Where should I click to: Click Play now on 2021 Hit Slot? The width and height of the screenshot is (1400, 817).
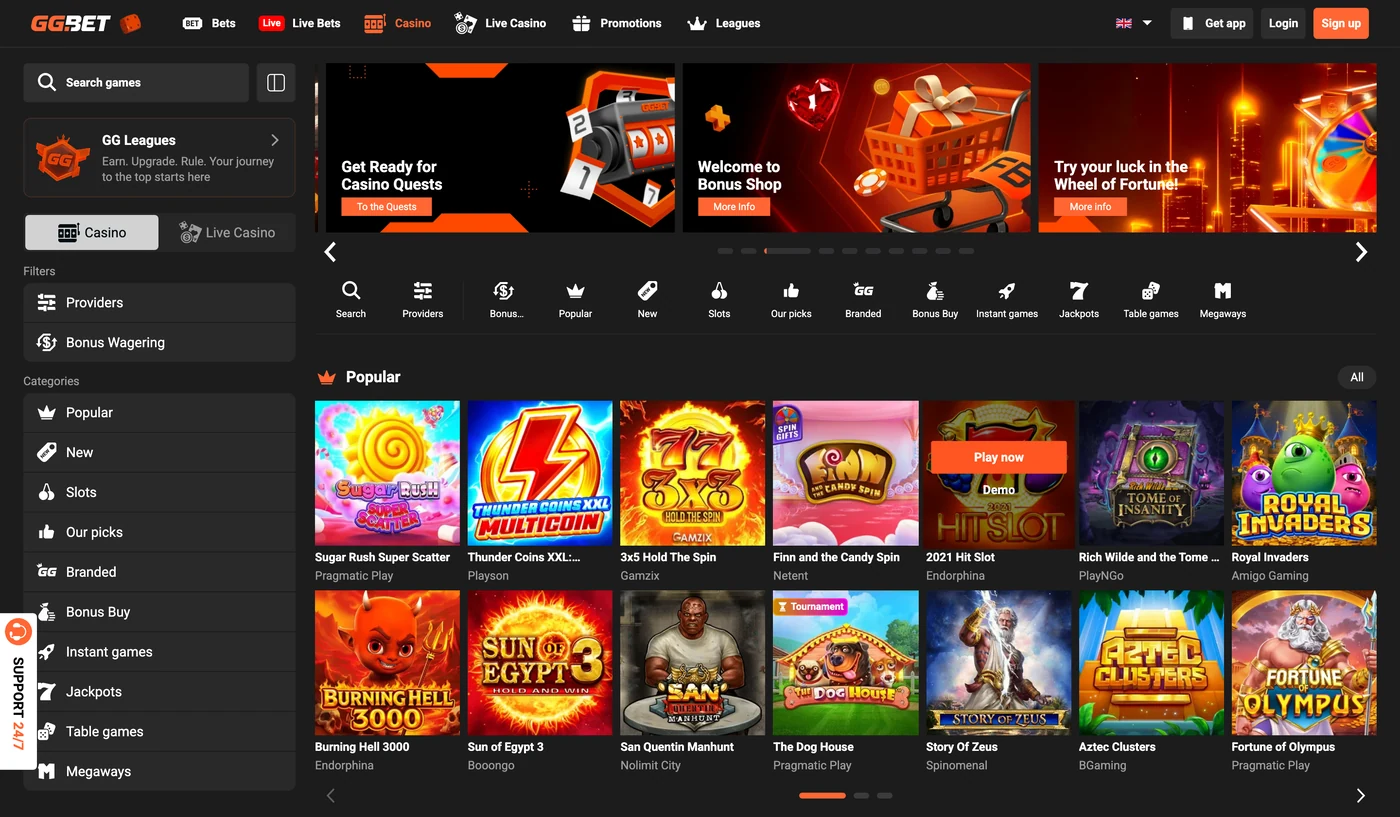[x=998, y=457]
